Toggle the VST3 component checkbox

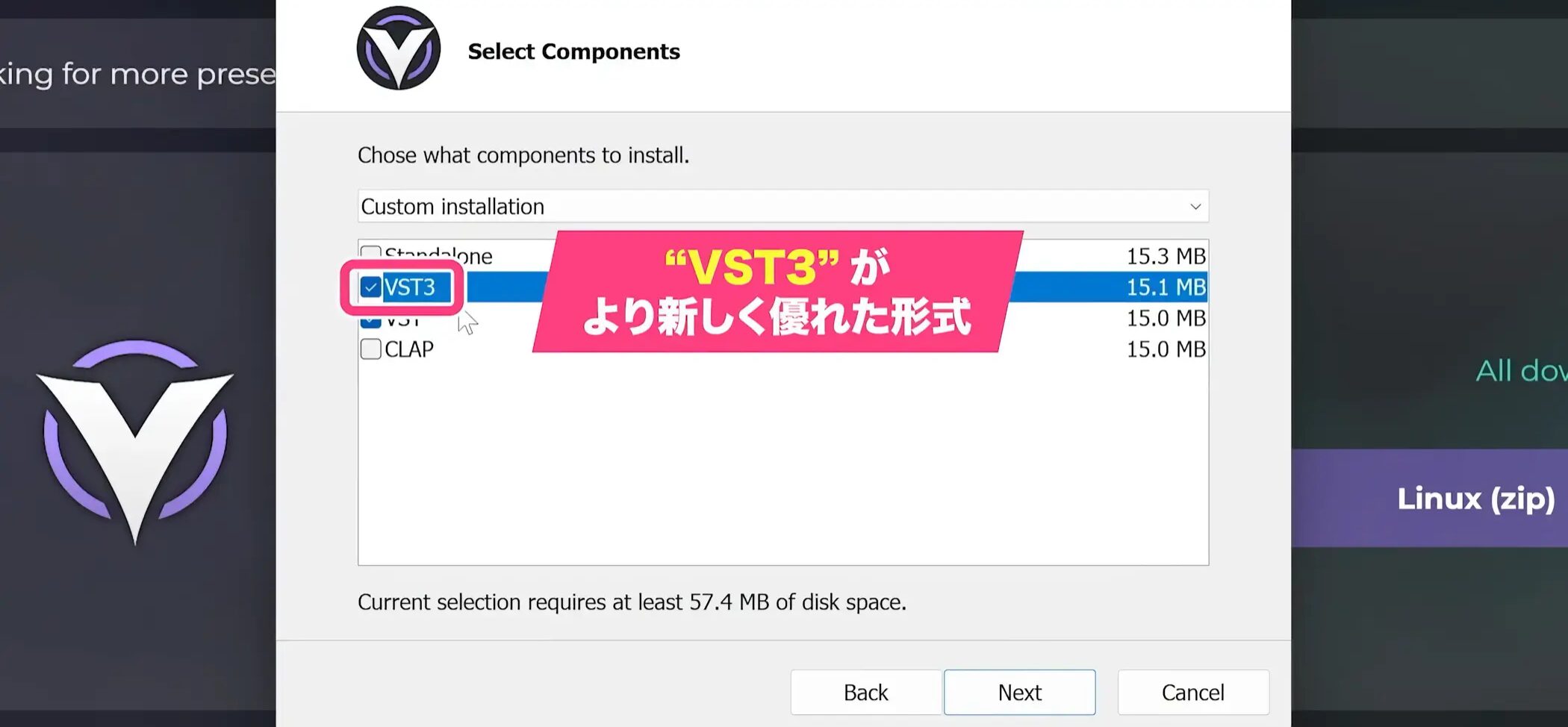(370, 287)
